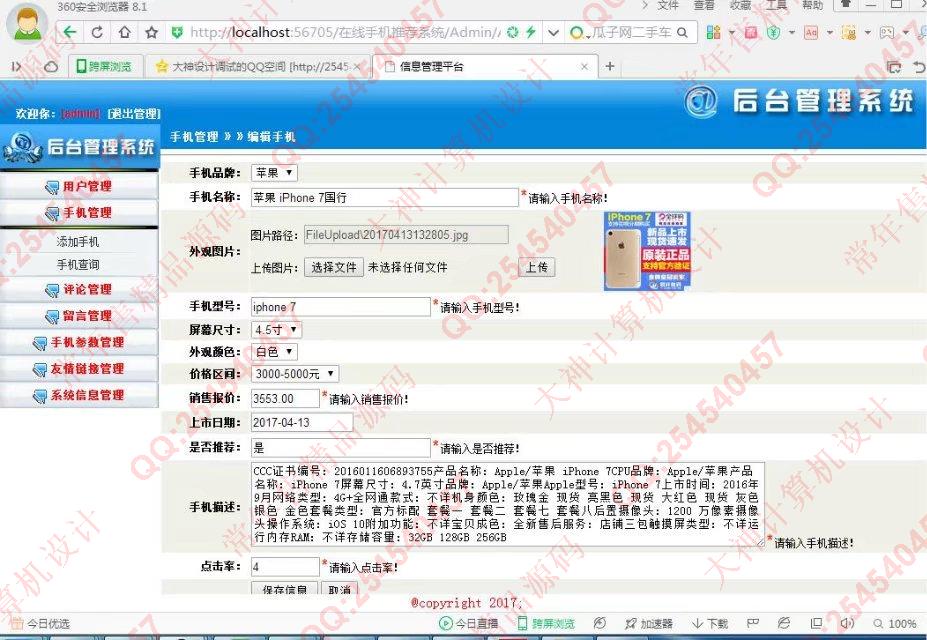Focus the 是否推荐 input field
927x640 pixels.
pos(341,447)
